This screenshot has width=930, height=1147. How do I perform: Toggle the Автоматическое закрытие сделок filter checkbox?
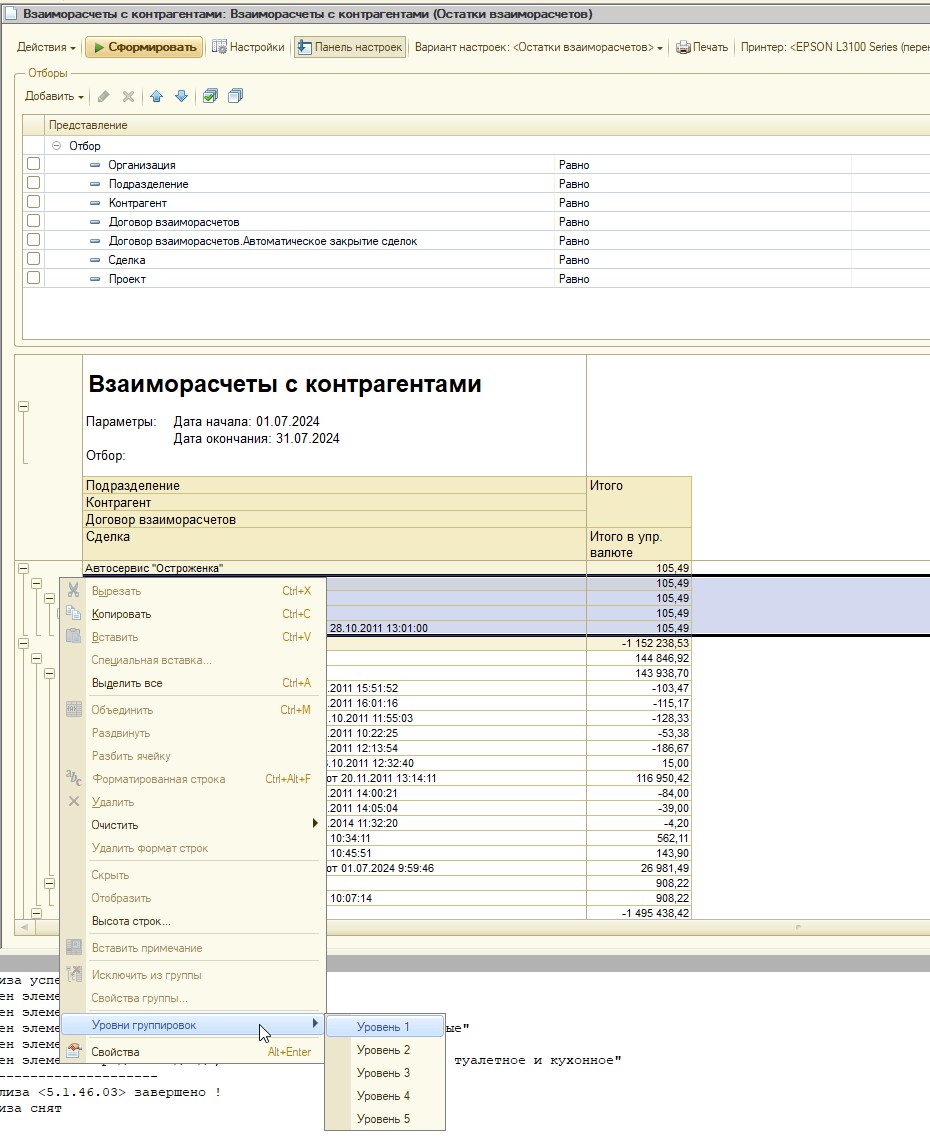pos(34,240)
